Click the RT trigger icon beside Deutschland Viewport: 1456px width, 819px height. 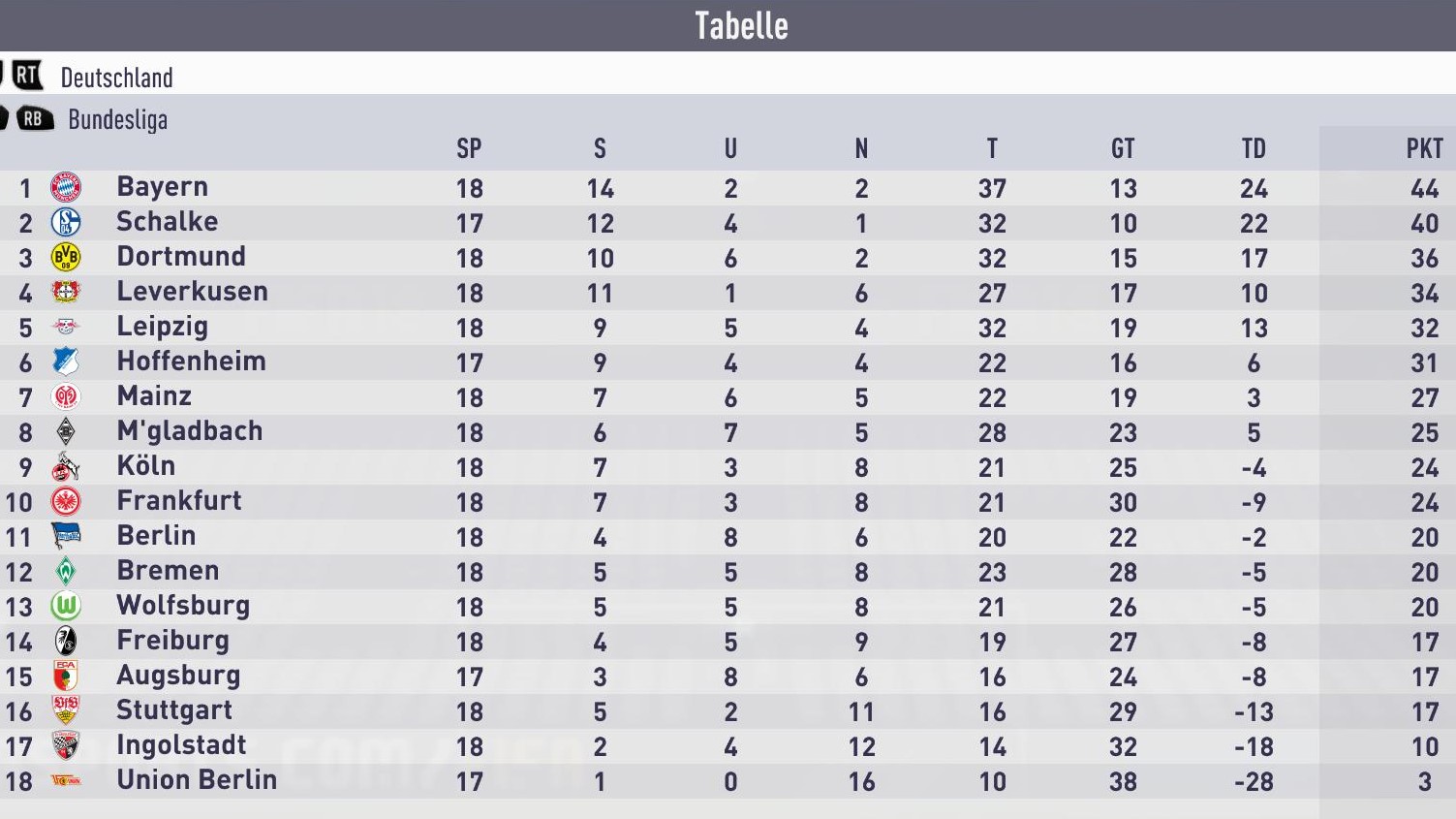(x=28, y=75)
